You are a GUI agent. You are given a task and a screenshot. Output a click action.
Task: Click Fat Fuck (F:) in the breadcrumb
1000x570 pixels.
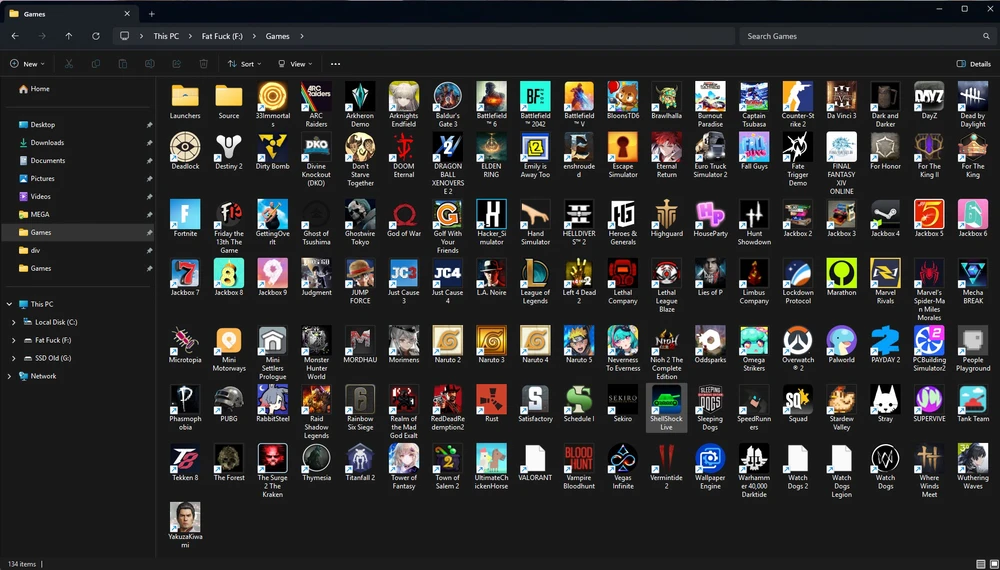(x=222, y=36)
